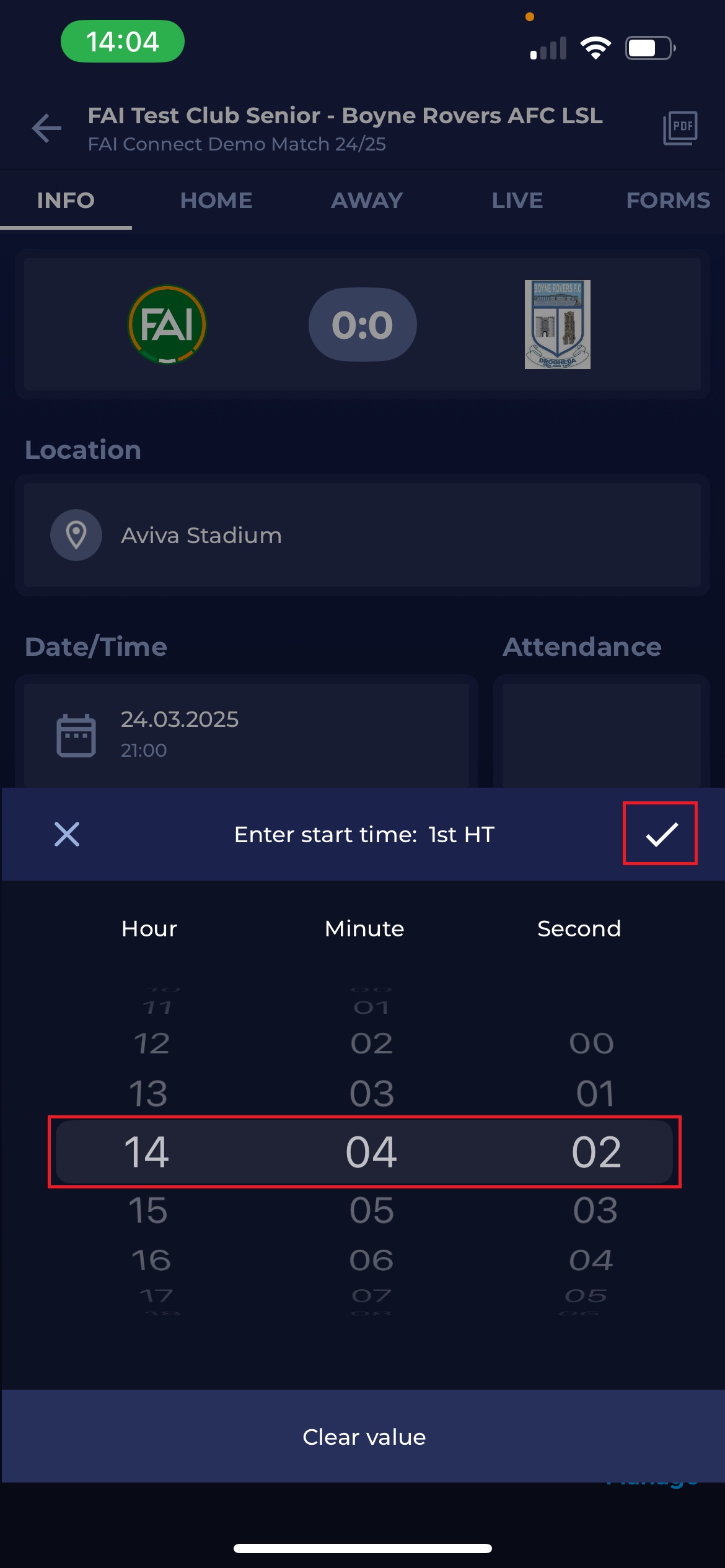This screenshot has width=725, height=1568.
Task: Confirm start time with checkmark icon
Action: pyautogui.click(x=661, y=834)
